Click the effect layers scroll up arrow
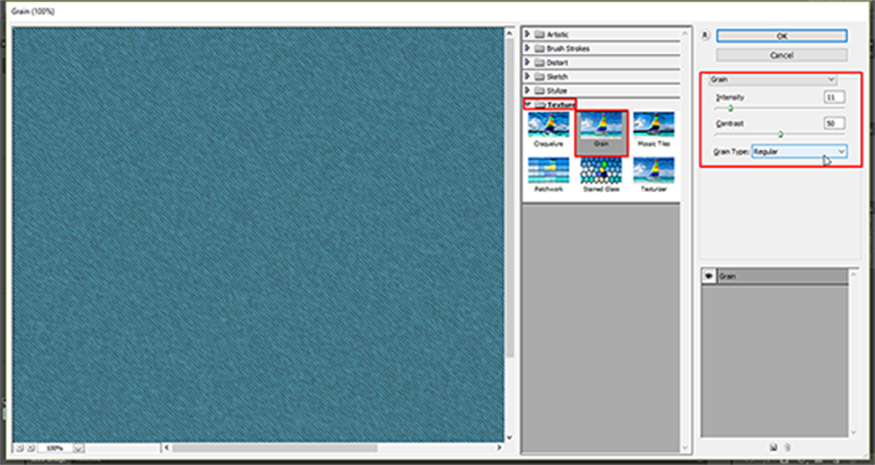Screen dimensions: 875x465 [x=853, y=275]
